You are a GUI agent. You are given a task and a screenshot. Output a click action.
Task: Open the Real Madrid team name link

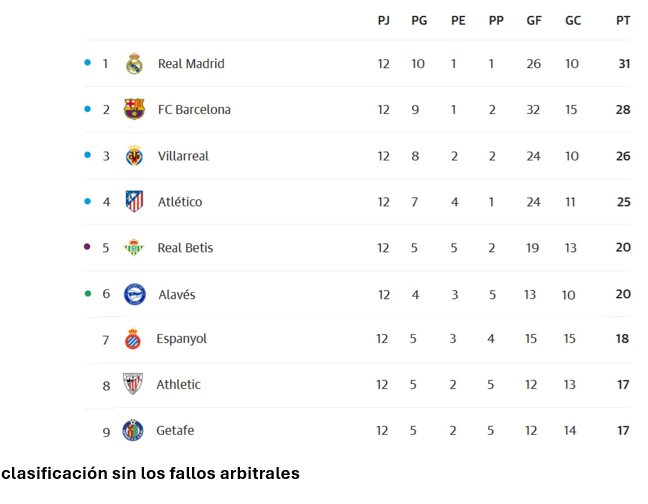[x=191, y=64]
